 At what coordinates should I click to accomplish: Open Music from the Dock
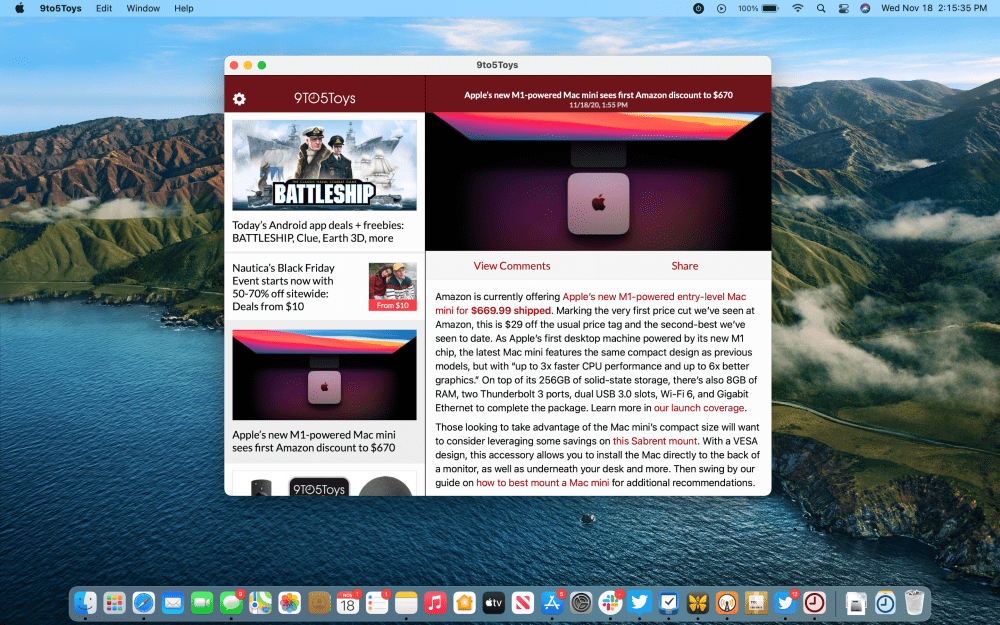(x=435, y=602)
